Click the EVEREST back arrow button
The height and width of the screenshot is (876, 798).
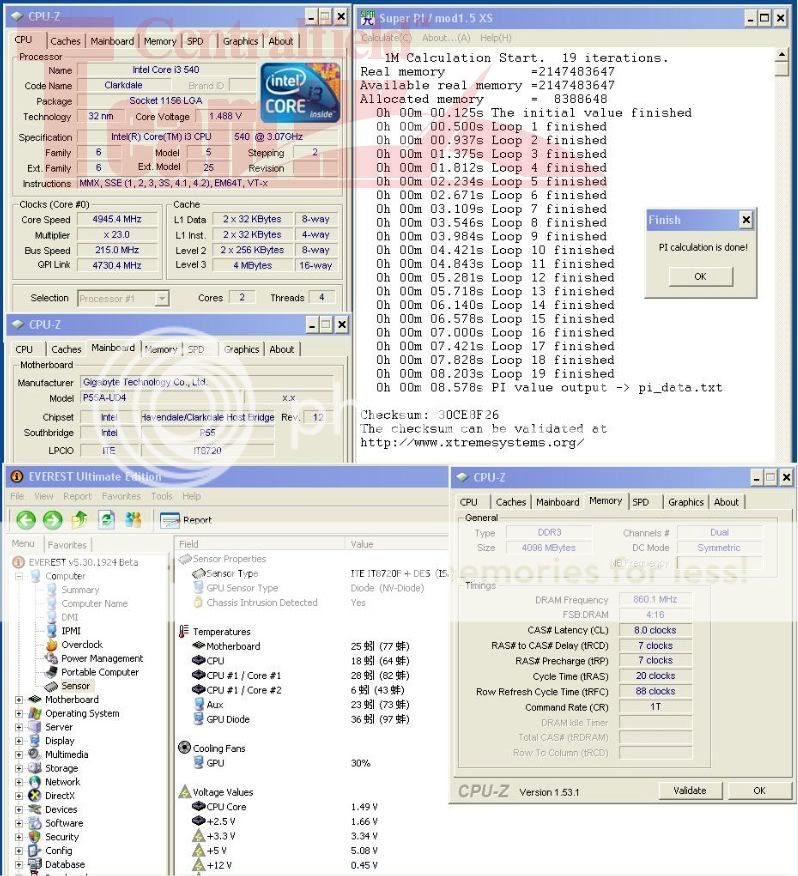pos(26,520)
